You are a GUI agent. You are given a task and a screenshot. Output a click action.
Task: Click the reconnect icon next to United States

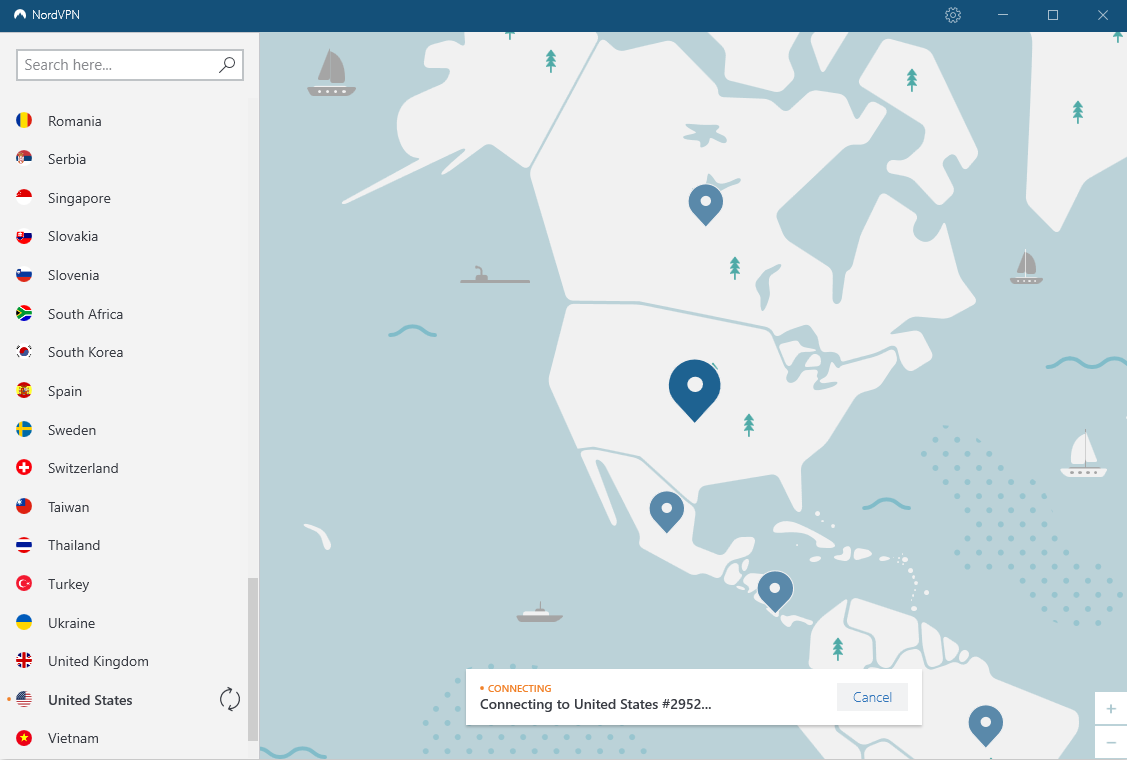[229, 700]
